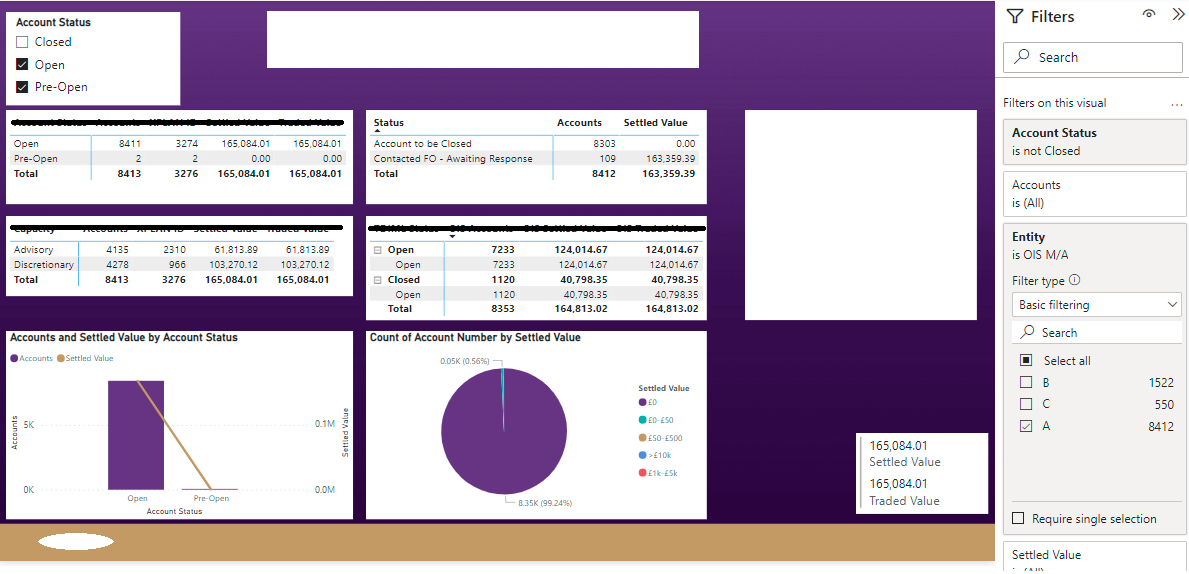Select the £0 legend color swatch
The height and width of the screenshot is (574, 1189).
(642, 403)
